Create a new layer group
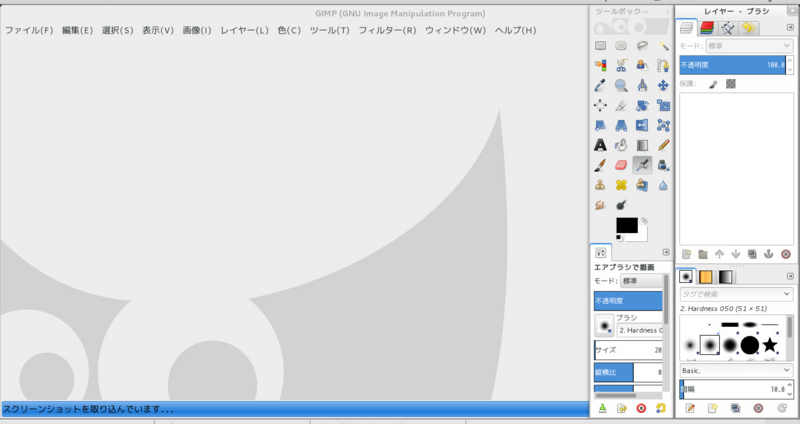Image resolution: width=800 pixels, height=424 pixels. pyautogui.click(x=703, y=254)
